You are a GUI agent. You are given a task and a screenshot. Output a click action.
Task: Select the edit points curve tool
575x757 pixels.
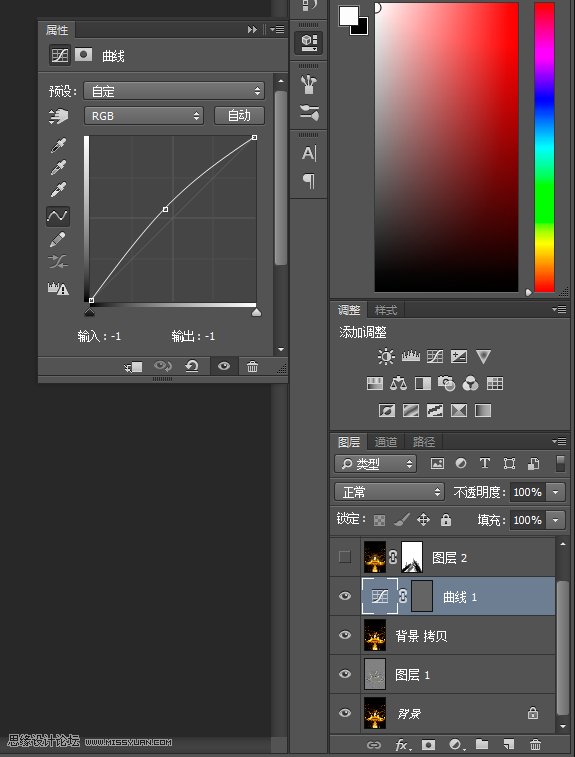pyautogui.click(x=58, y=216)
